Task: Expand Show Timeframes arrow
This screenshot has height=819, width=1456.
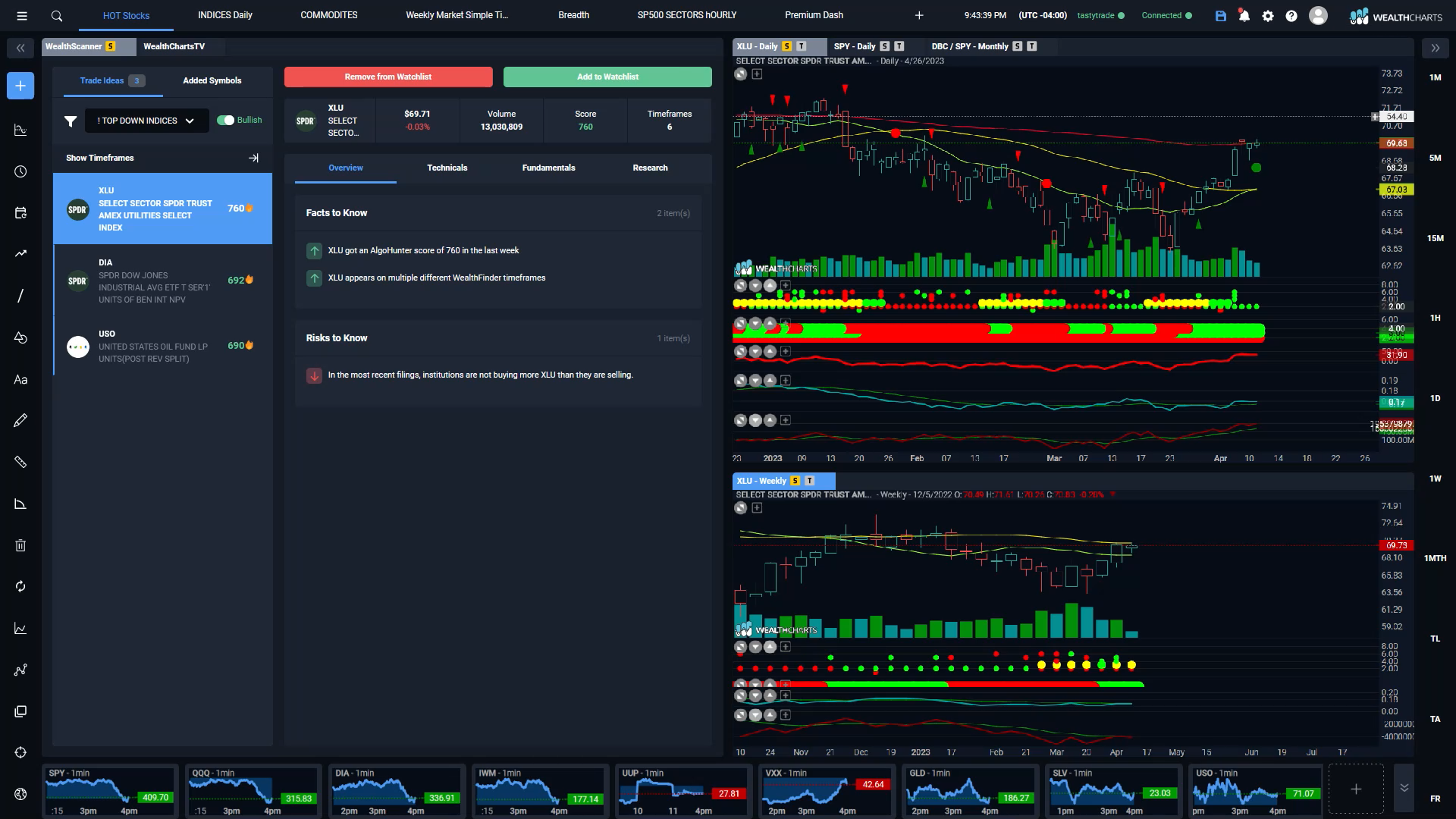Action: click(253, 158)
